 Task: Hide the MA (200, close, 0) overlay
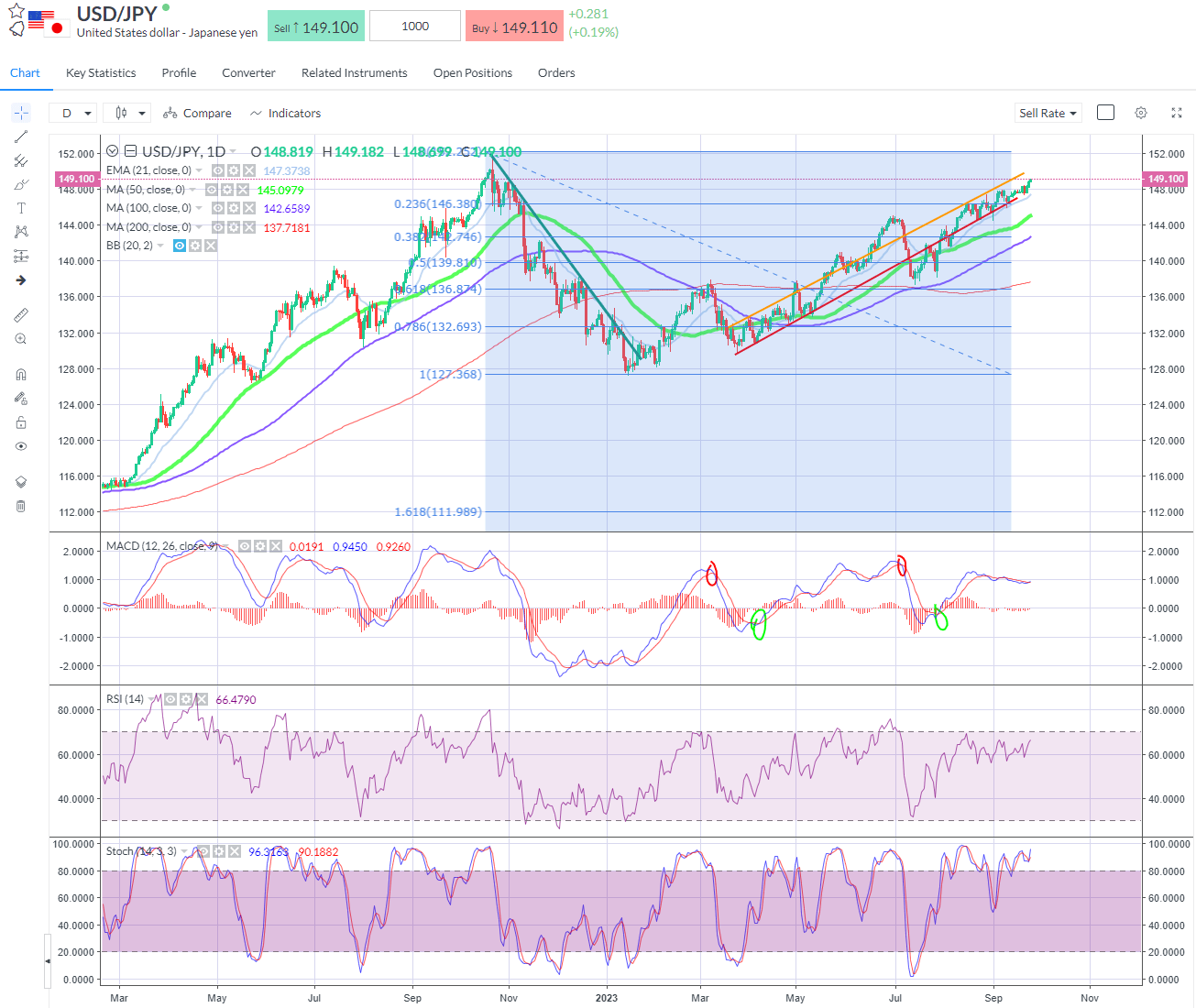click(x=218, y=226)
